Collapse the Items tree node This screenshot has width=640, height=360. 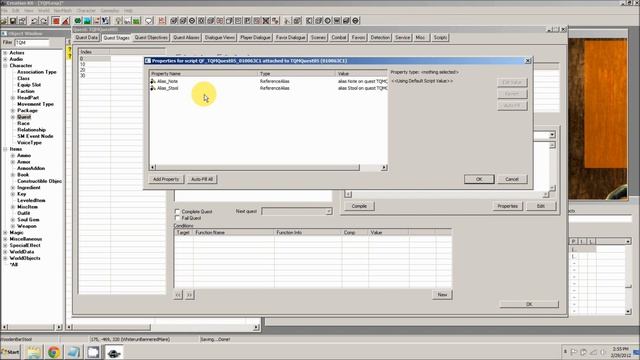(x=5, y=149)
